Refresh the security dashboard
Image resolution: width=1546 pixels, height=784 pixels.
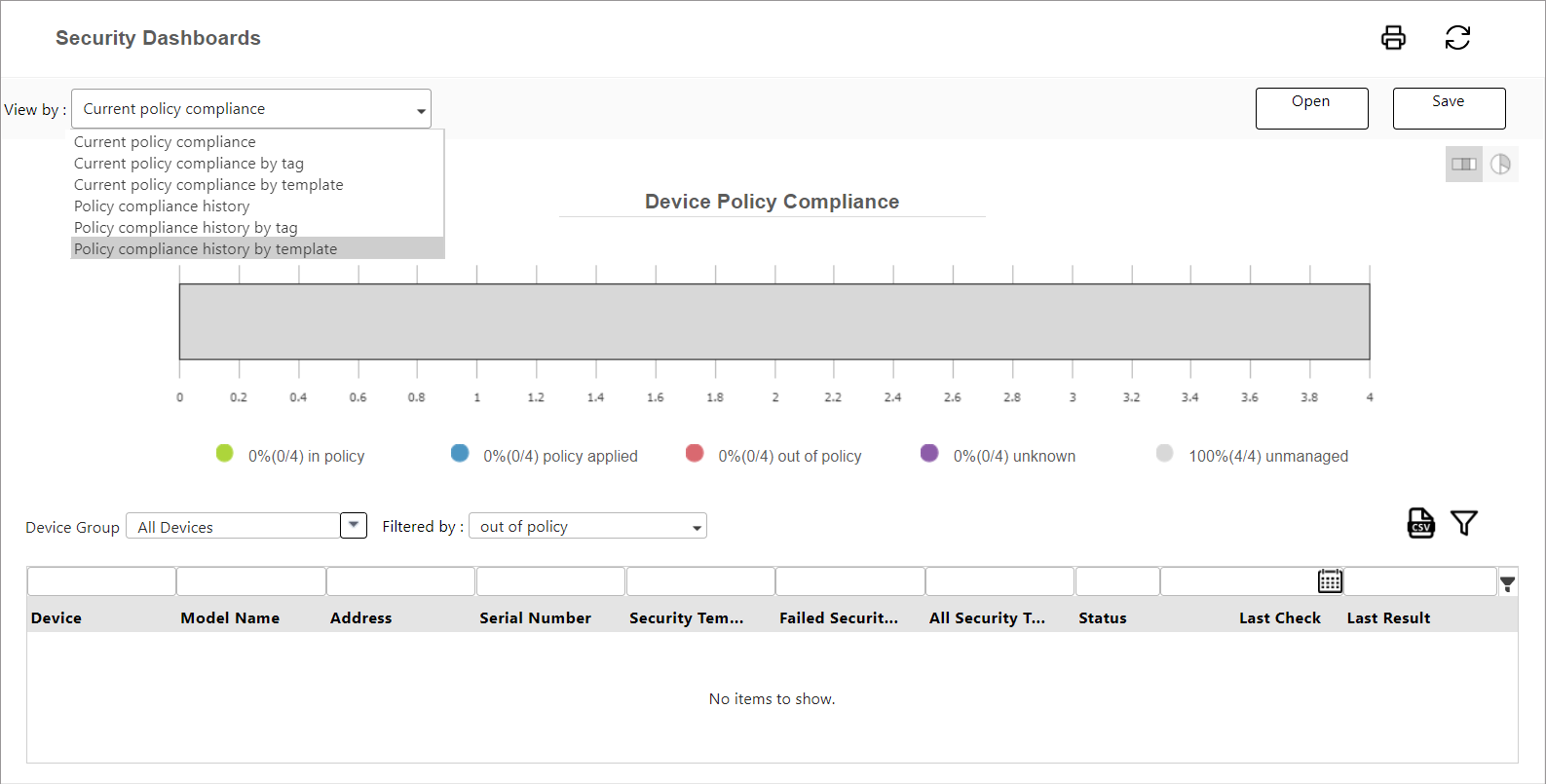pyautogui.click(x=1456, y=38)
